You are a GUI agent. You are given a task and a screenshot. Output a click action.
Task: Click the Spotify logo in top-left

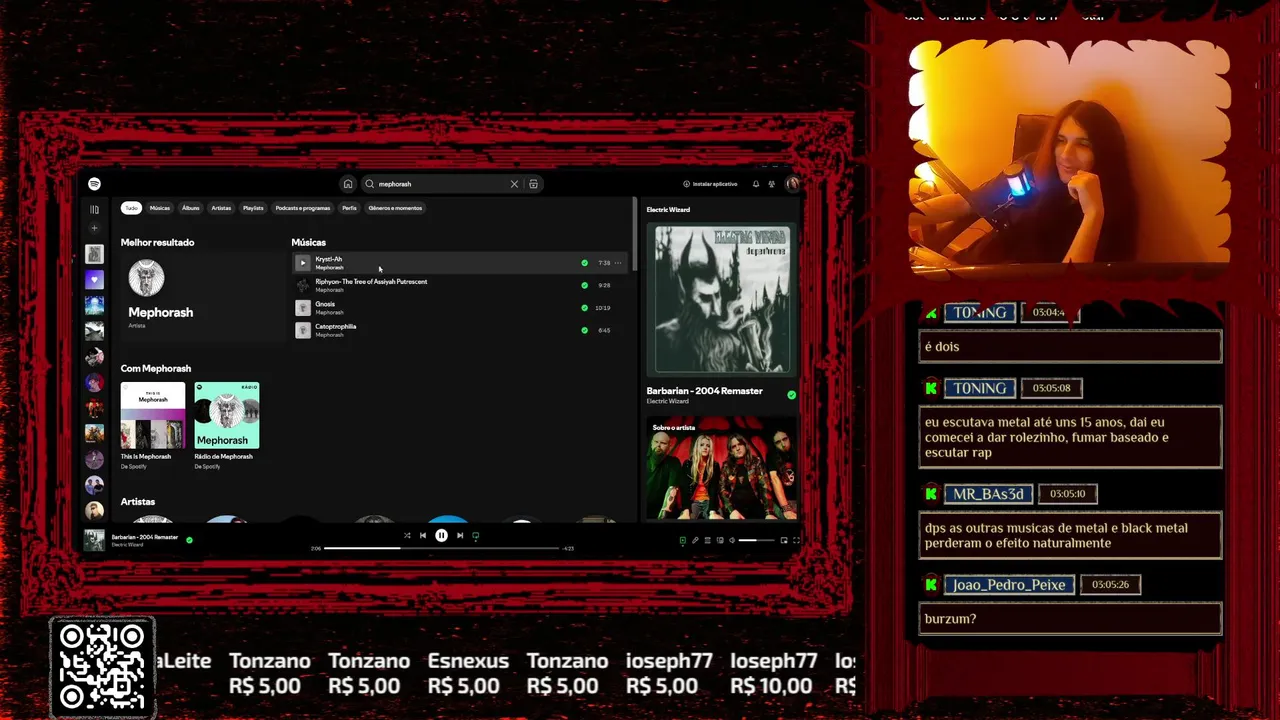click(x=94, y=184)
